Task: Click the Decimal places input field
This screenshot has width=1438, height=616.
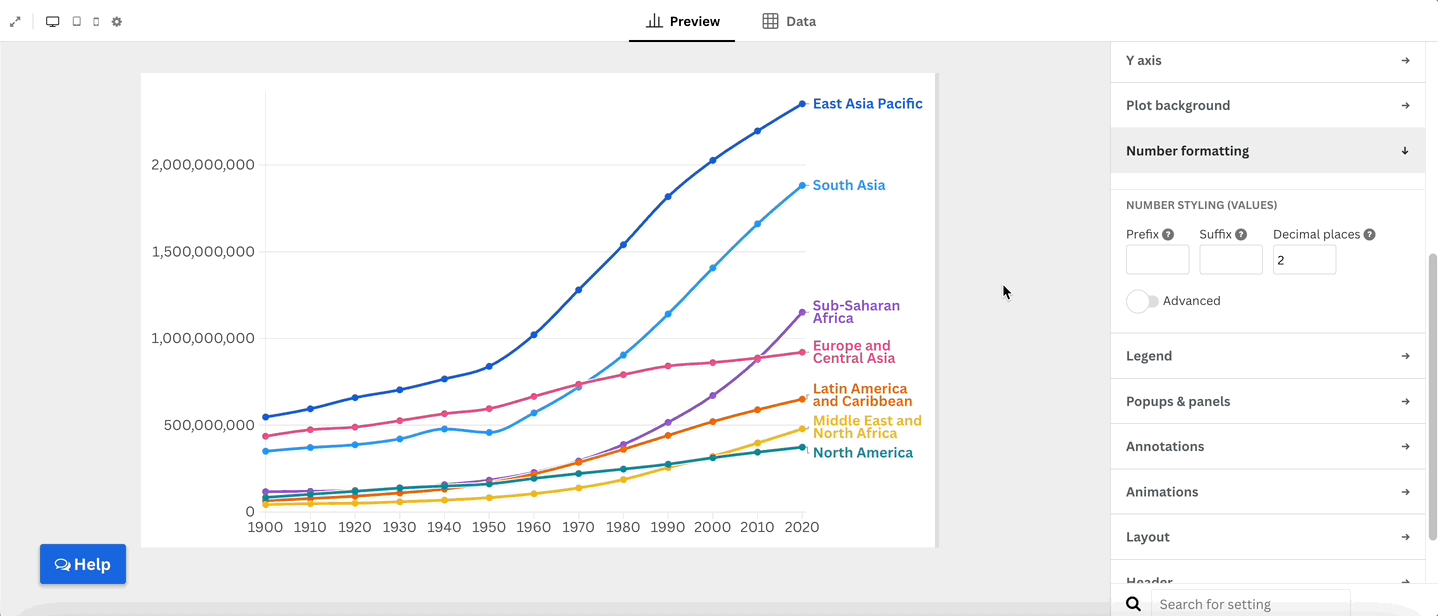Action: click(1304, 260)
